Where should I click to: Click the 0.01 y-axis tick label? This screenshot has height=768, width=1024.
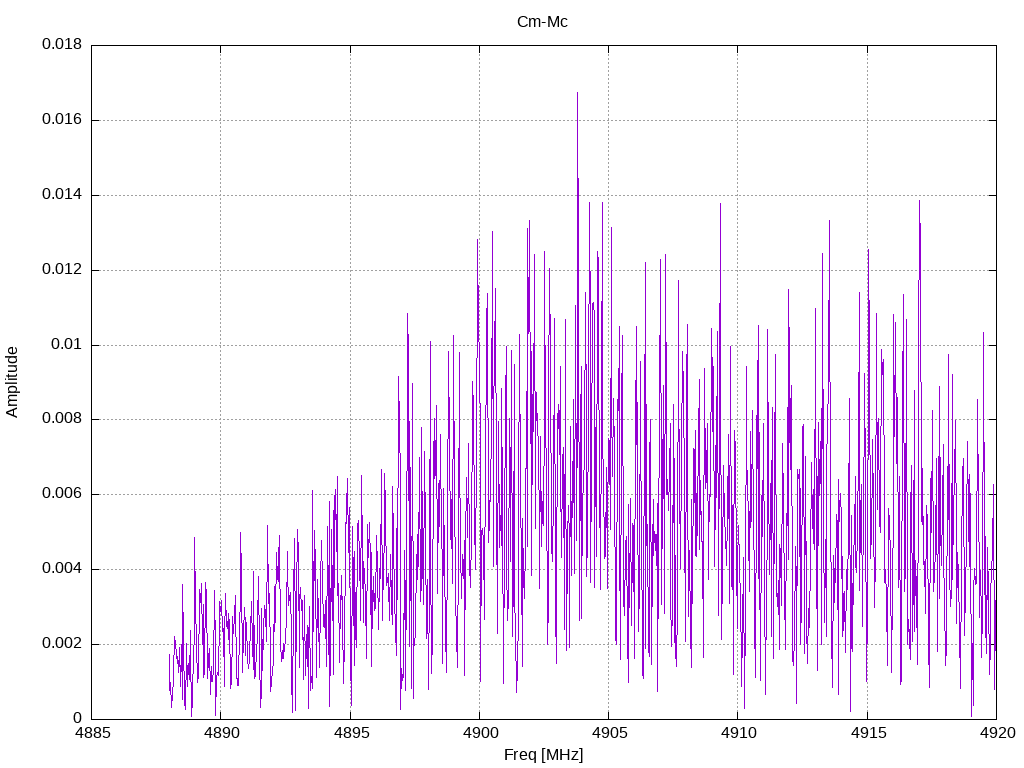[x=67, y=344]
